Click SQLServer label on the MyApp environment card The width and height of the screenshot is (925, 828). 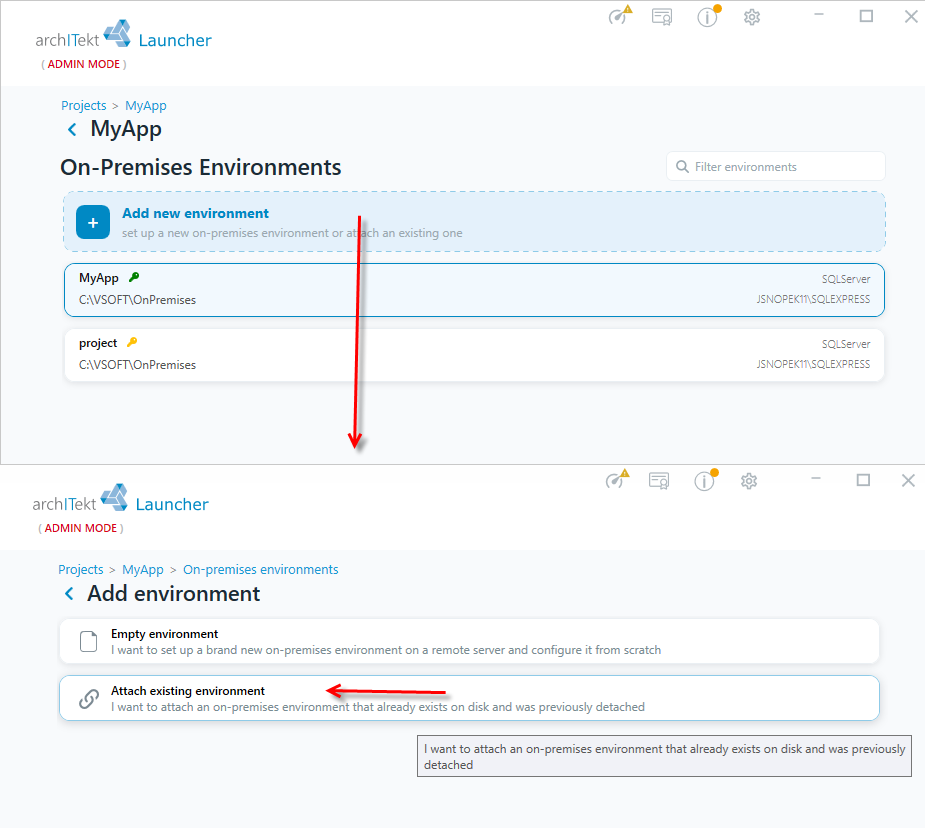(x=846, y=279)
